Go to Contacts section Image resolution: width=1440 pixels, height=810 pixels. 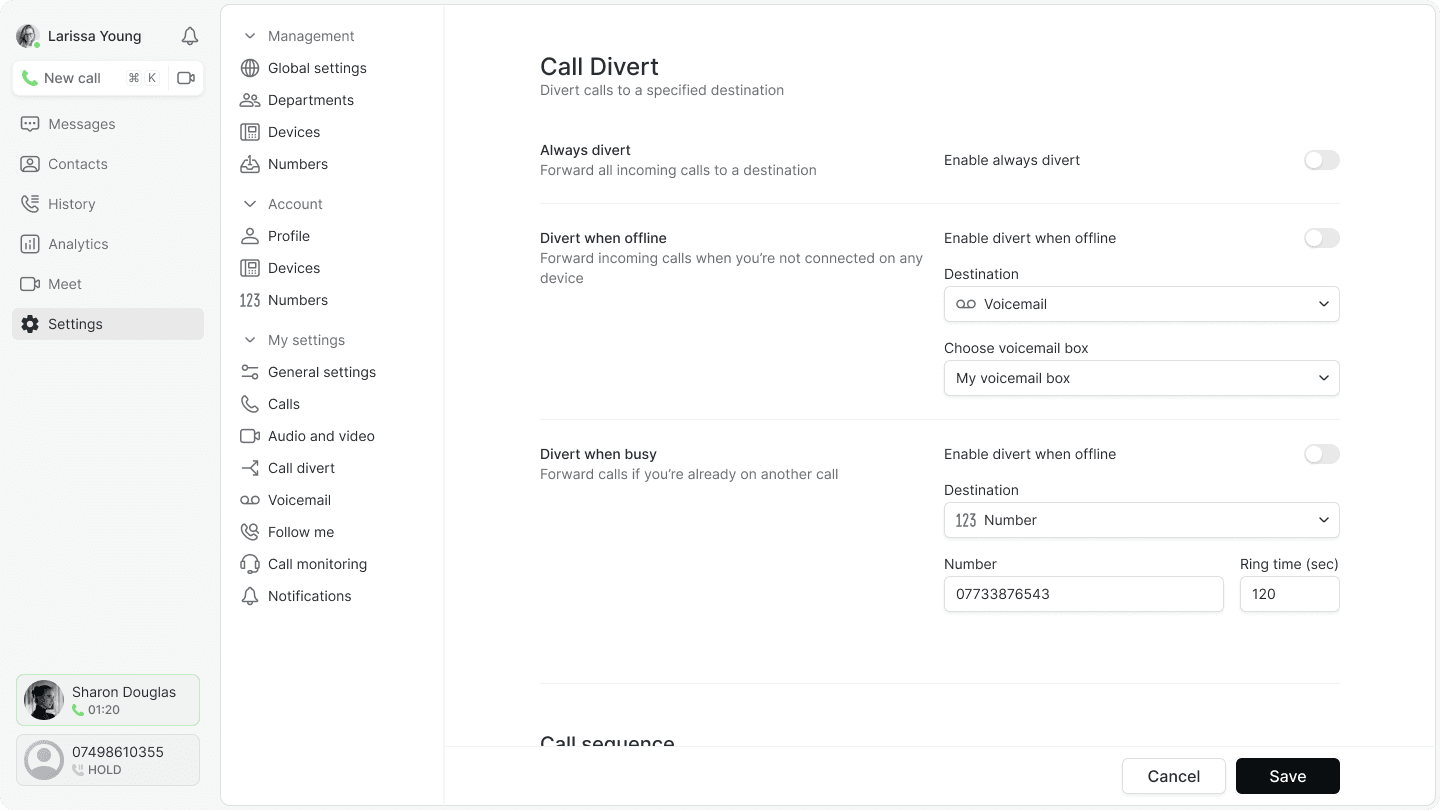click(x=108, y=164)
